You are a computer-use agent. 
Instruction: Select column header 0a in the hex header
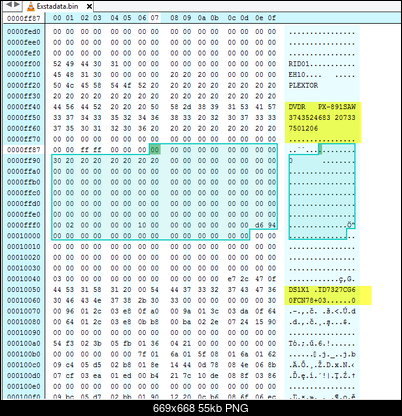(202, 18)
